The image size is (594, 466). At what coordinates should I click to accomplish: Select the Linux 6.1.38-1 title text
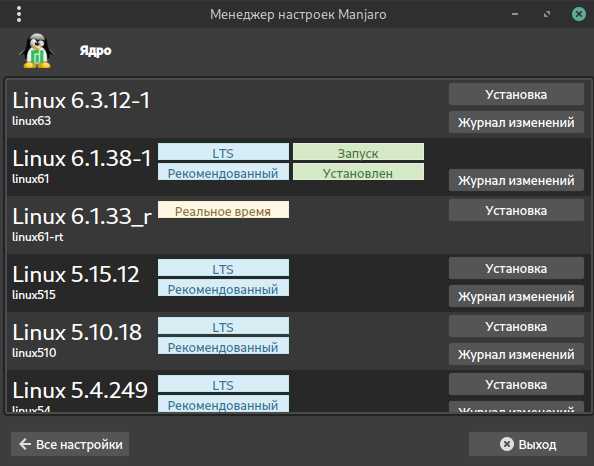82,158
